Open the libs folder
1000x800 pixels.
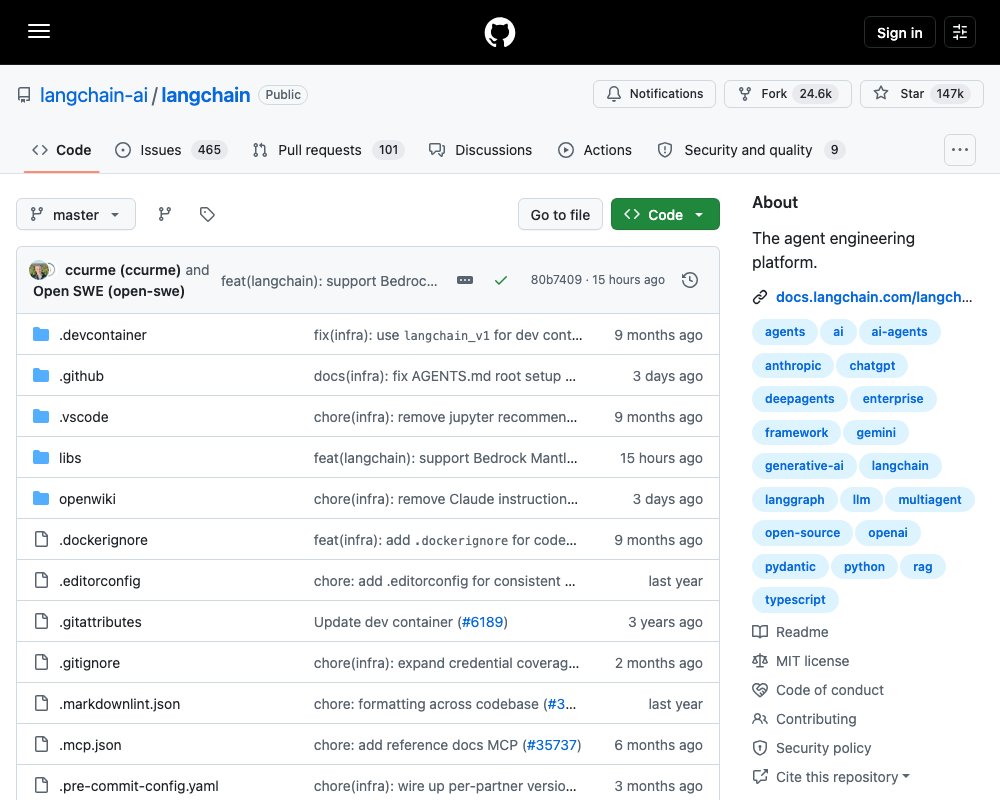point(70,458)
